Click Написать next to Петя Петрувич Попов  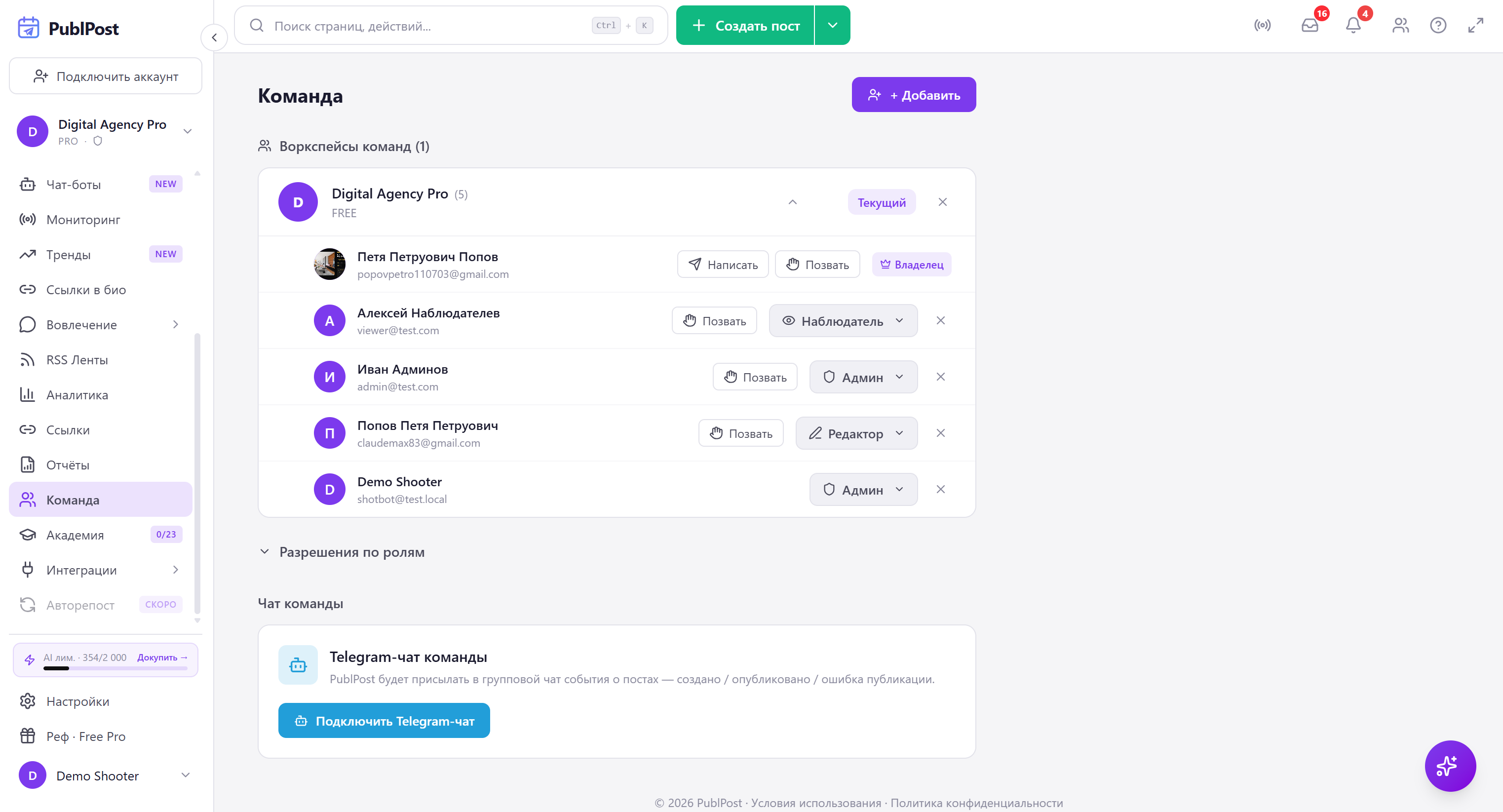tap(723, 264)
